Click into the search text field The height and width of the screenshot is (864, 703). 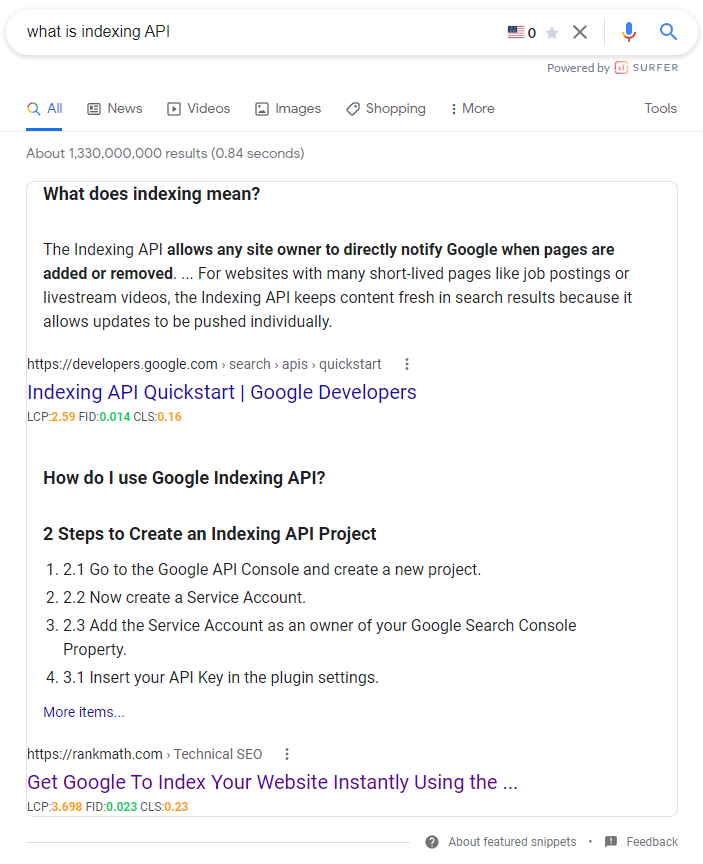[259, 31]
